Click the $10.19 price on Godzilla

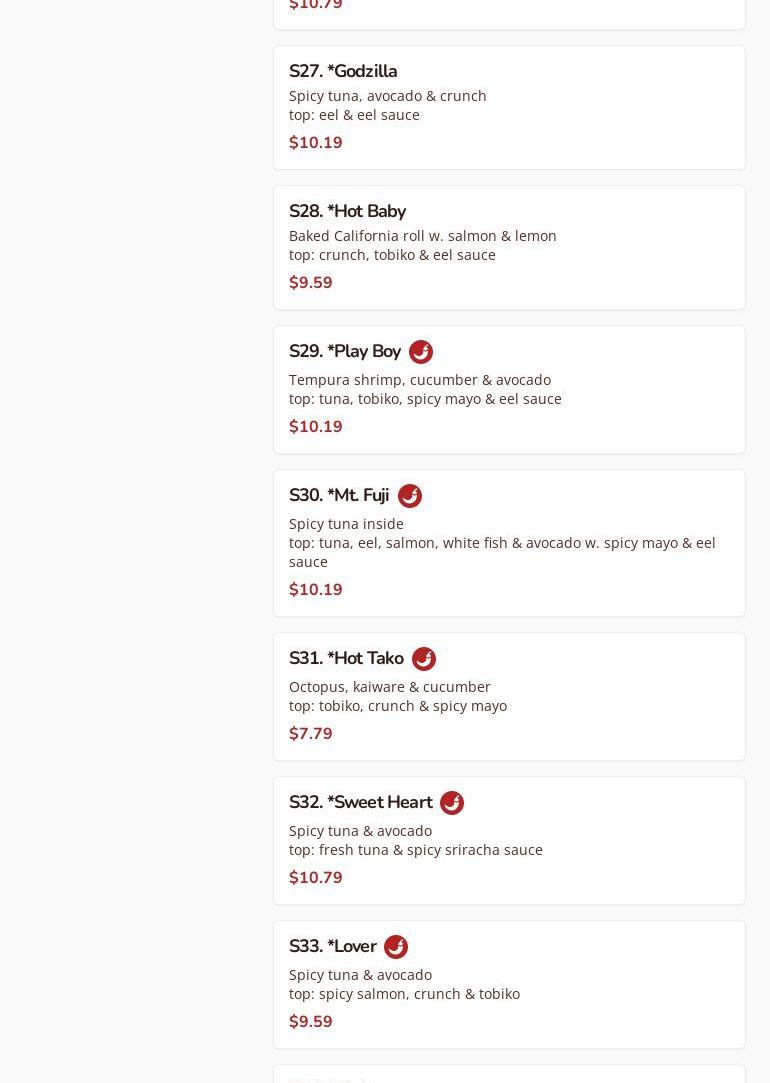click(315, 143)
